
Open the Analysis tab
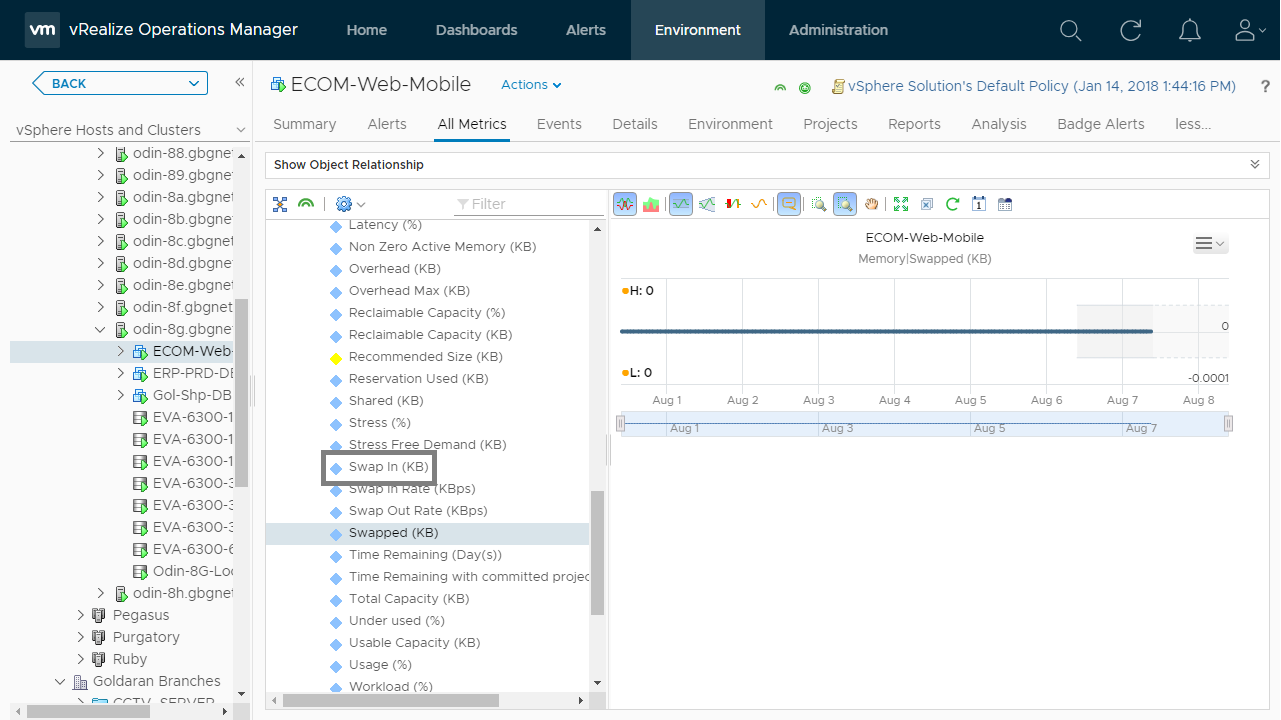pos(999,124)
